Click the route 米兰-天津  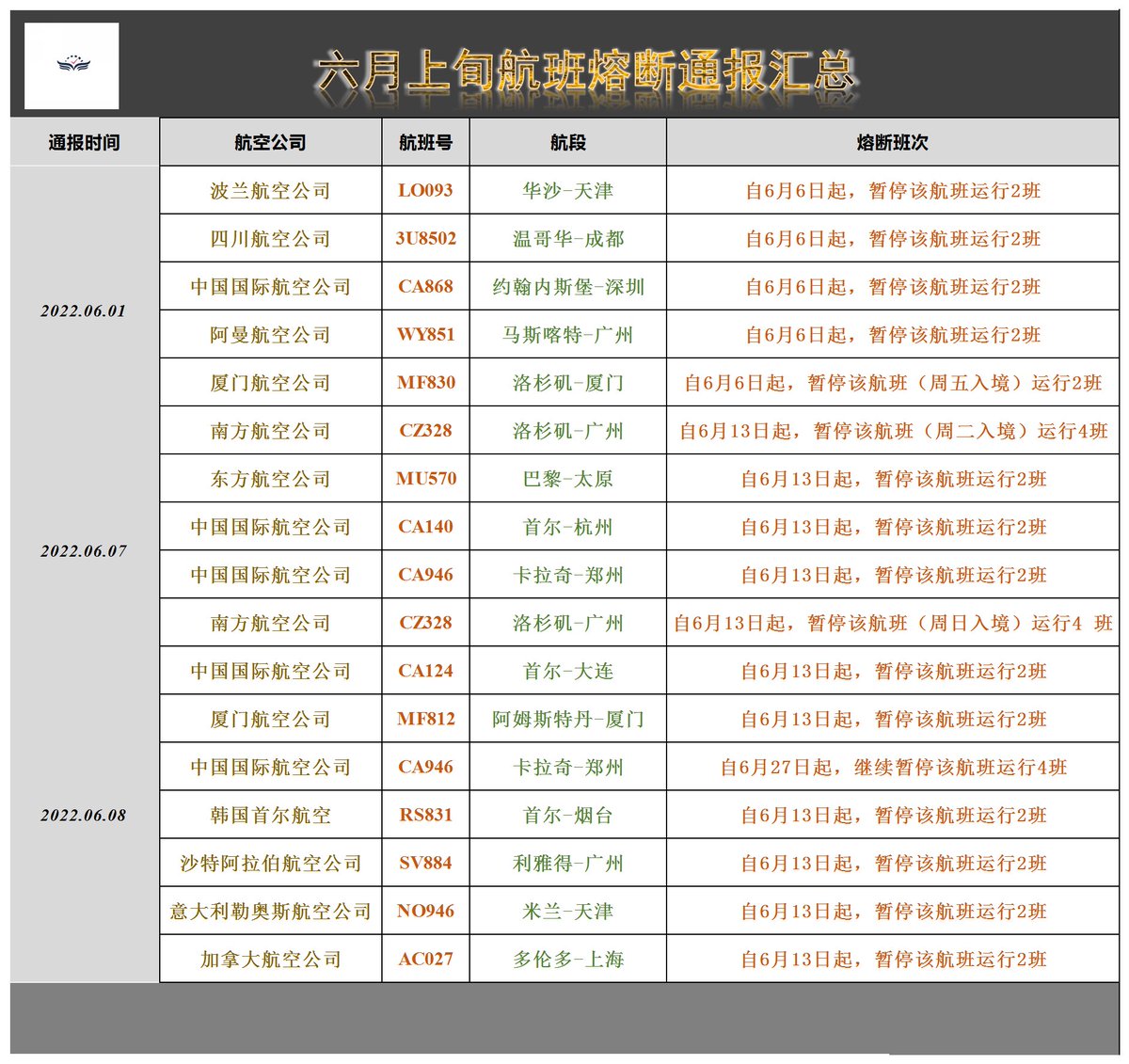tap(568, 912)
